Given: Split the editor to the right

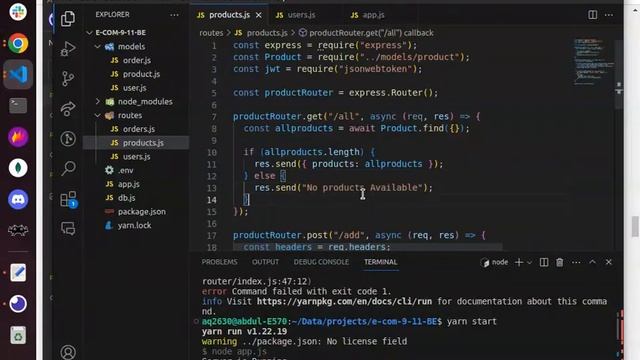Looking at the screenshot, I should coord(592,15).
